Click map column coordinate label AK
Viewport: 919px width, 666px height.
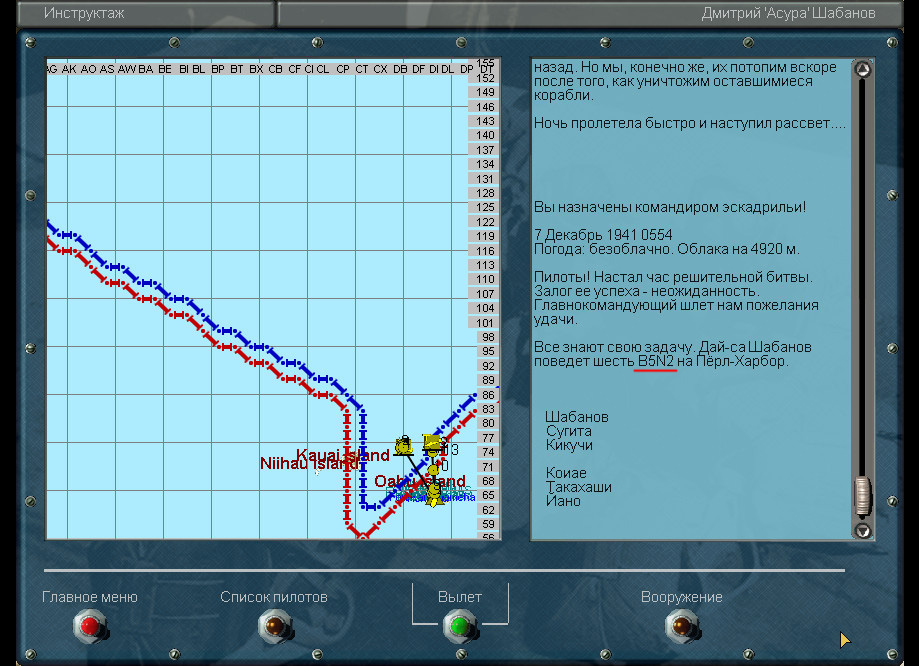point(69,69)
